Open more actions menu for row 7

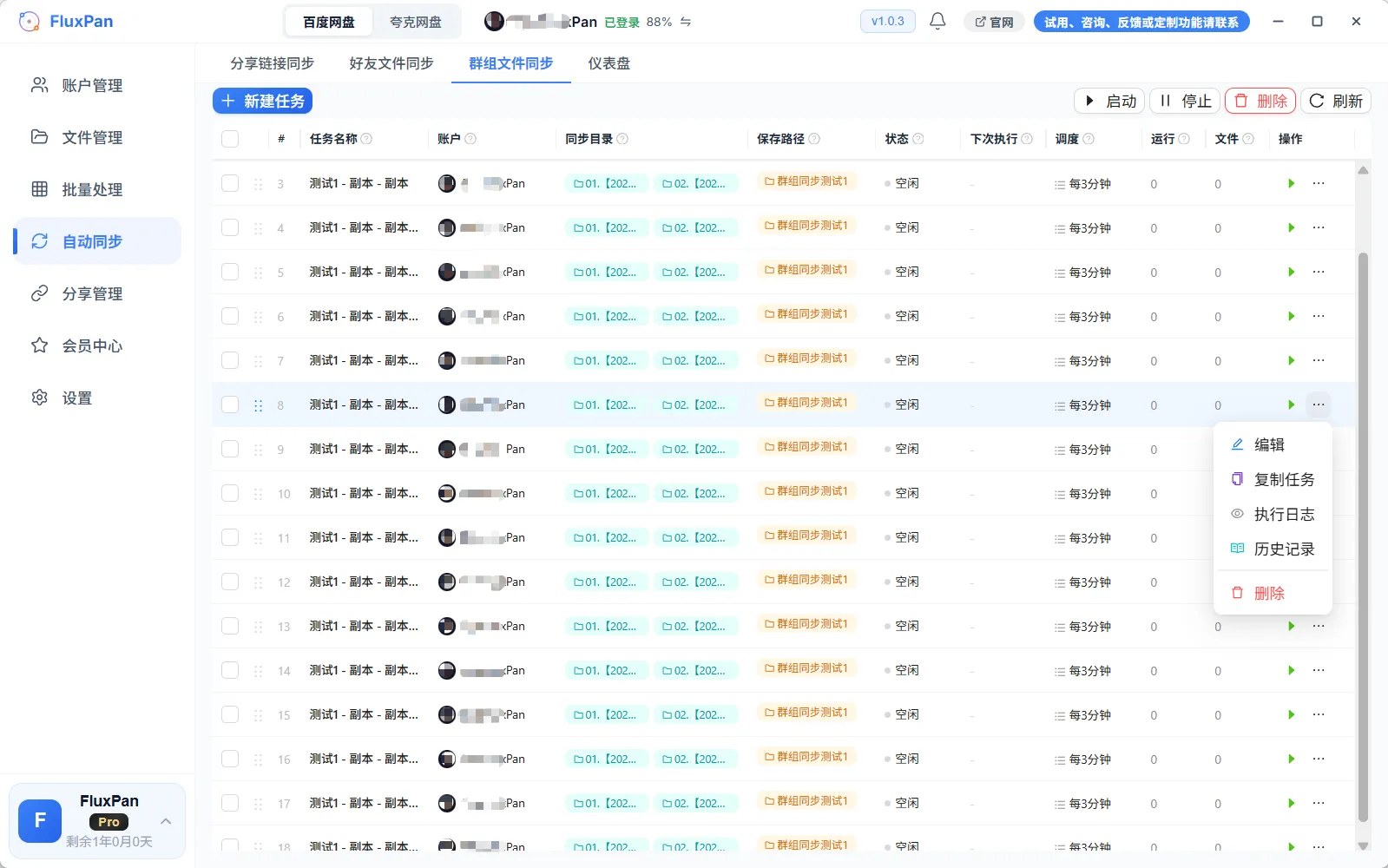(1319, 360)
